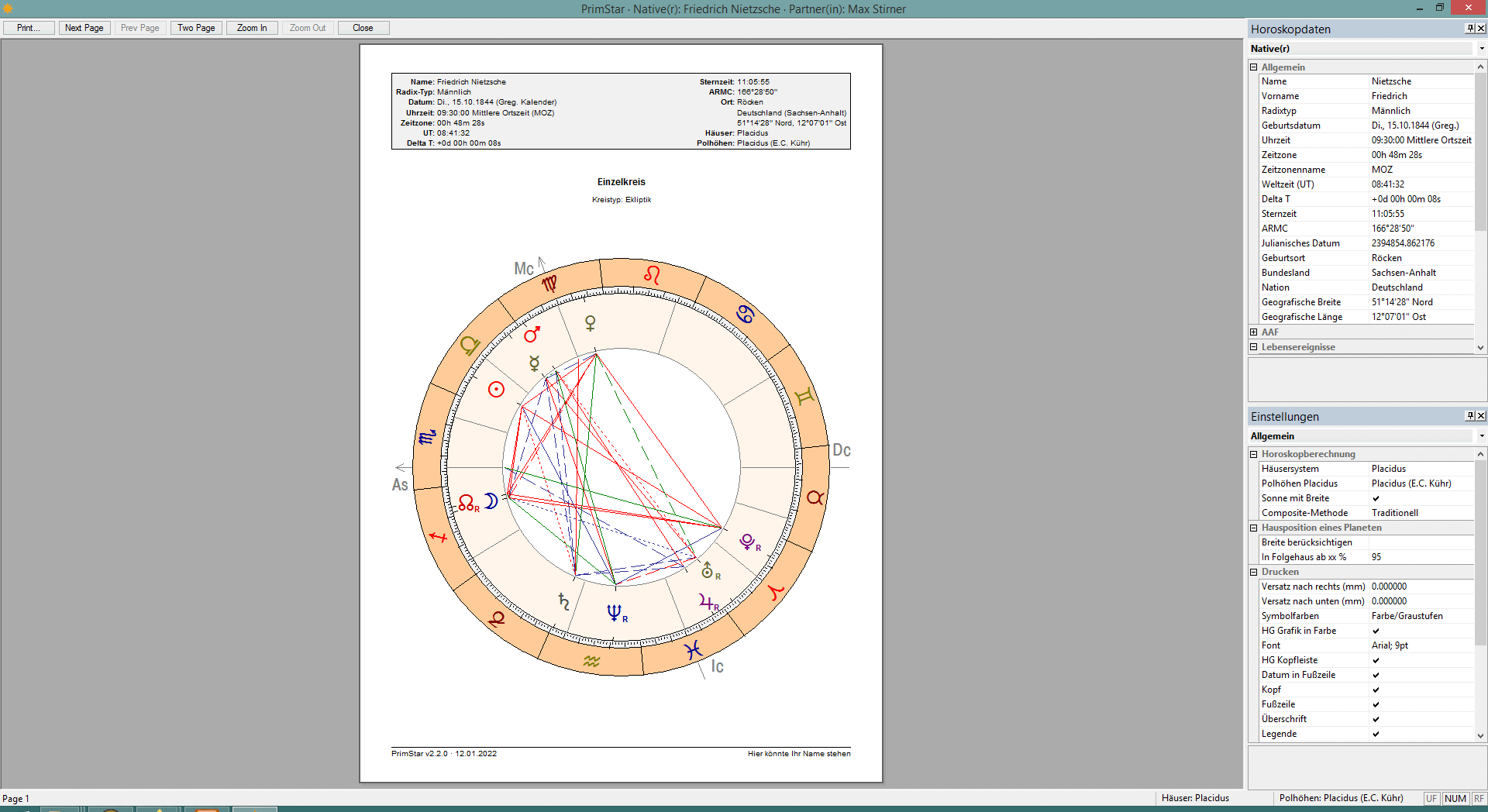Click the red Sagittarius arrow sign
Viewport: 1488px width, 812px height.
439,536
